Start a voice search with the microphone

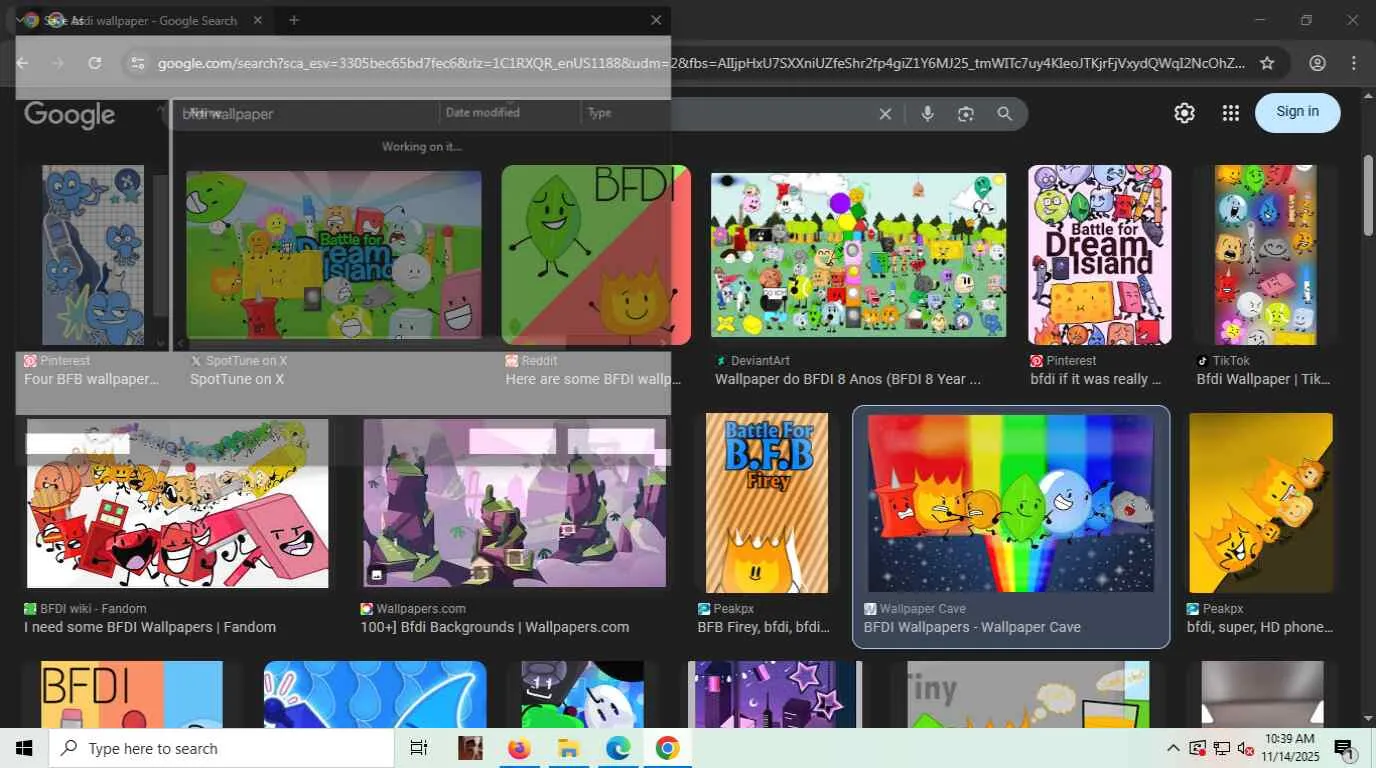tap(927, 114)
